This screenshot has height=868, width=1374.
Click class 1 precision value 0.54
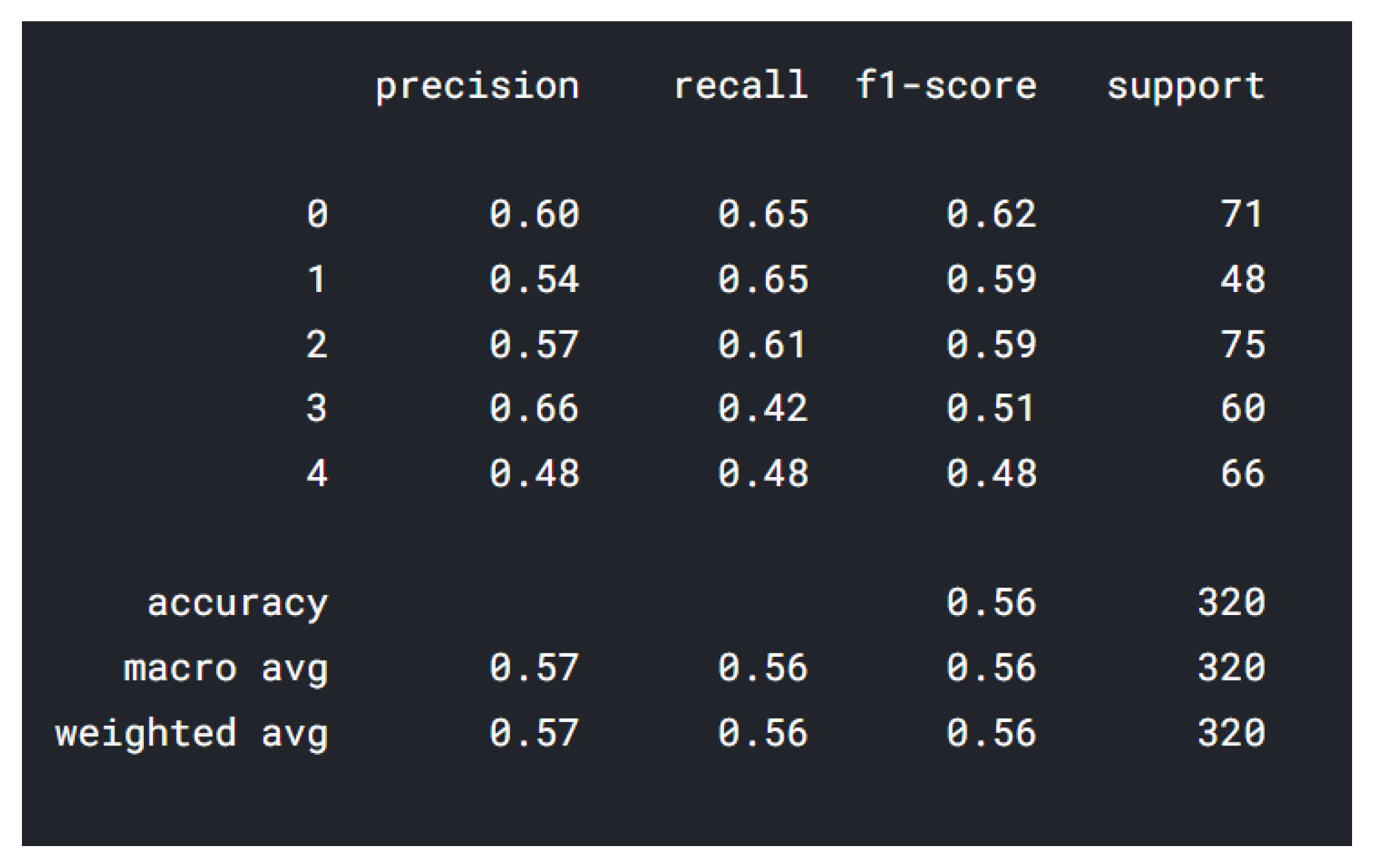pyautogui.click(x=534, y=279)
